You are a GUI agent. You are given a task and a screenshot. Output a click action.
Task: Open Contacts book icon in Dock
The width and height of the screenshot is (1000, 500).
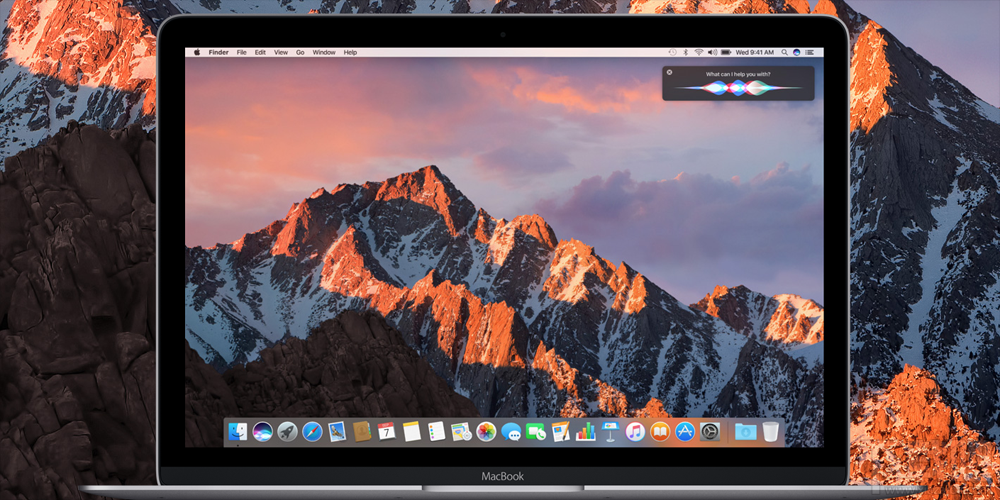pos(362,432)
